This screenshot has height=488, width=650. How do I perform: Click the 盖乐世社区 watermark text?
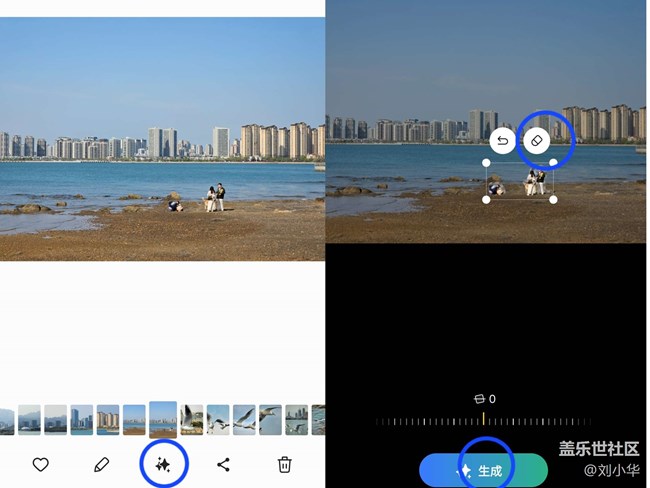[598, 449]
